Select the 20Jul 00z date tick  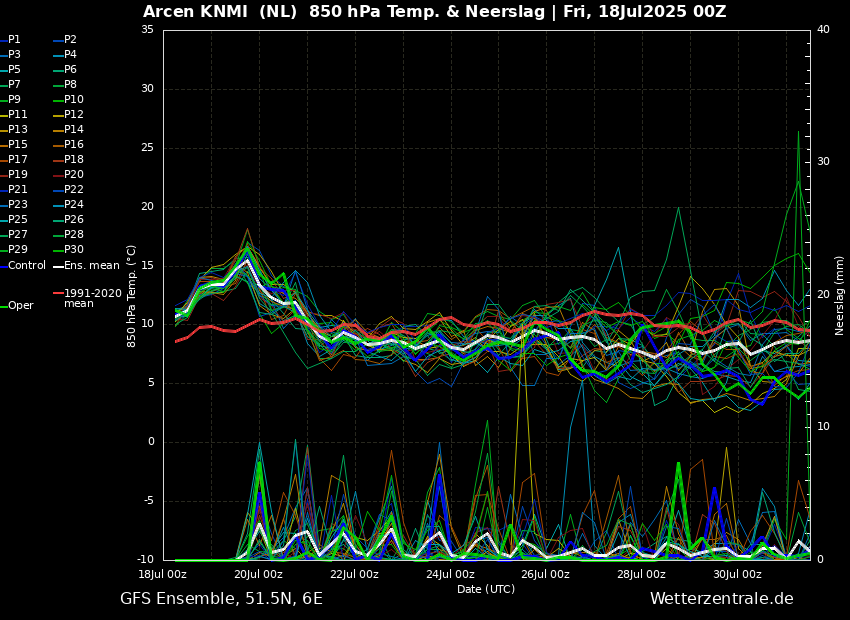coord(258,575)
